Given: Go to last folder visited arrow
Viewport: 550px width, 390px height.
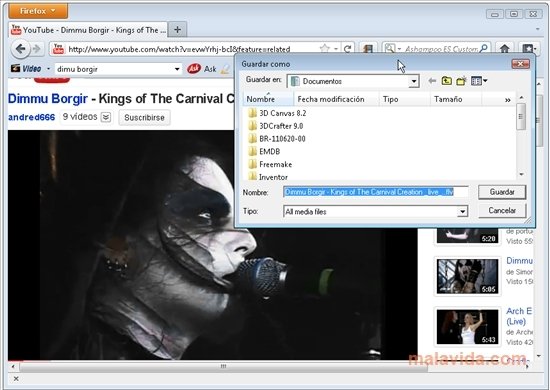Looking at the screenshot, I should [432, 81].
